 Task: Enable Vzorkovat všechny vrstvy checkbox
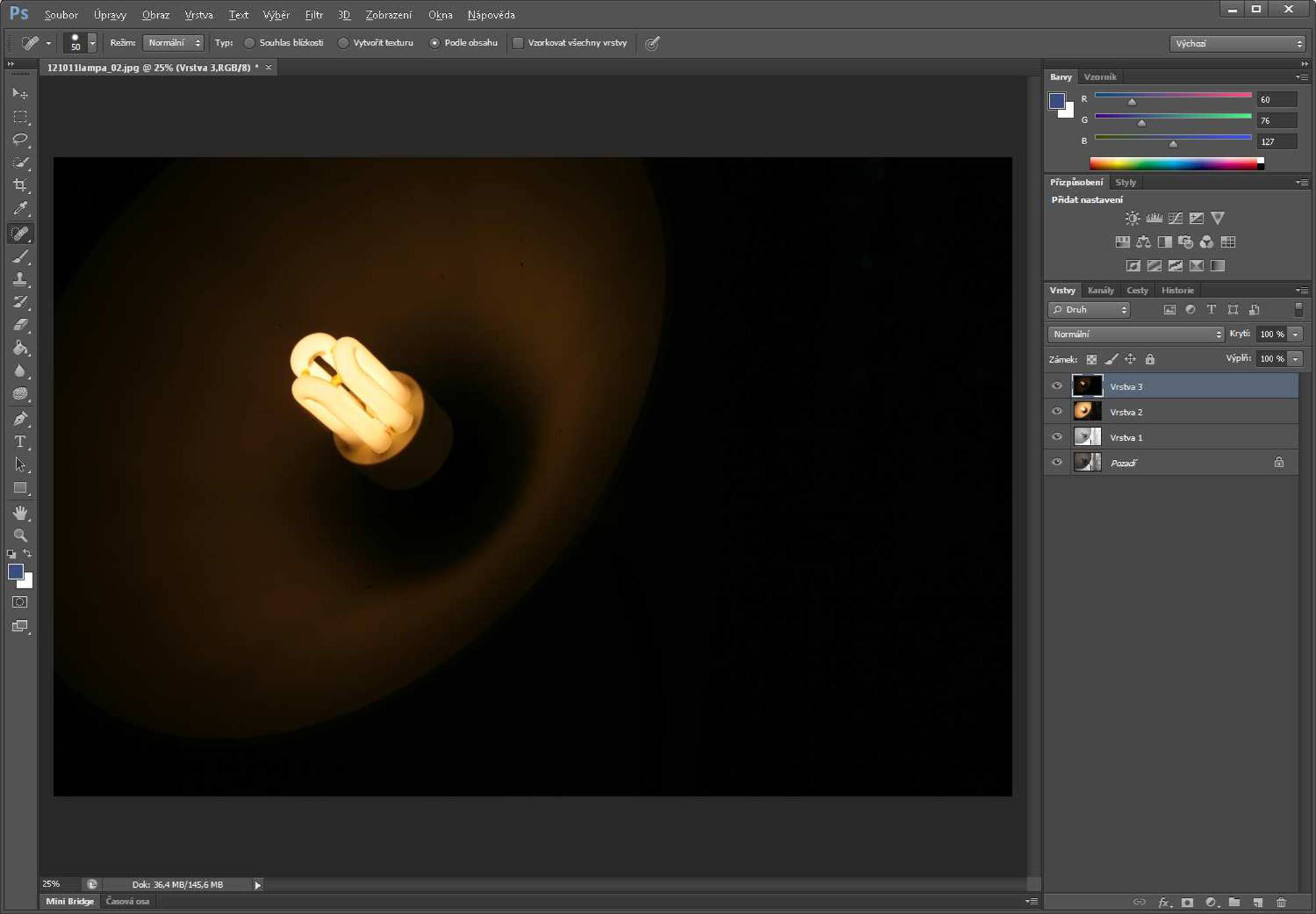pyautogui.click(x=518, y=43)
